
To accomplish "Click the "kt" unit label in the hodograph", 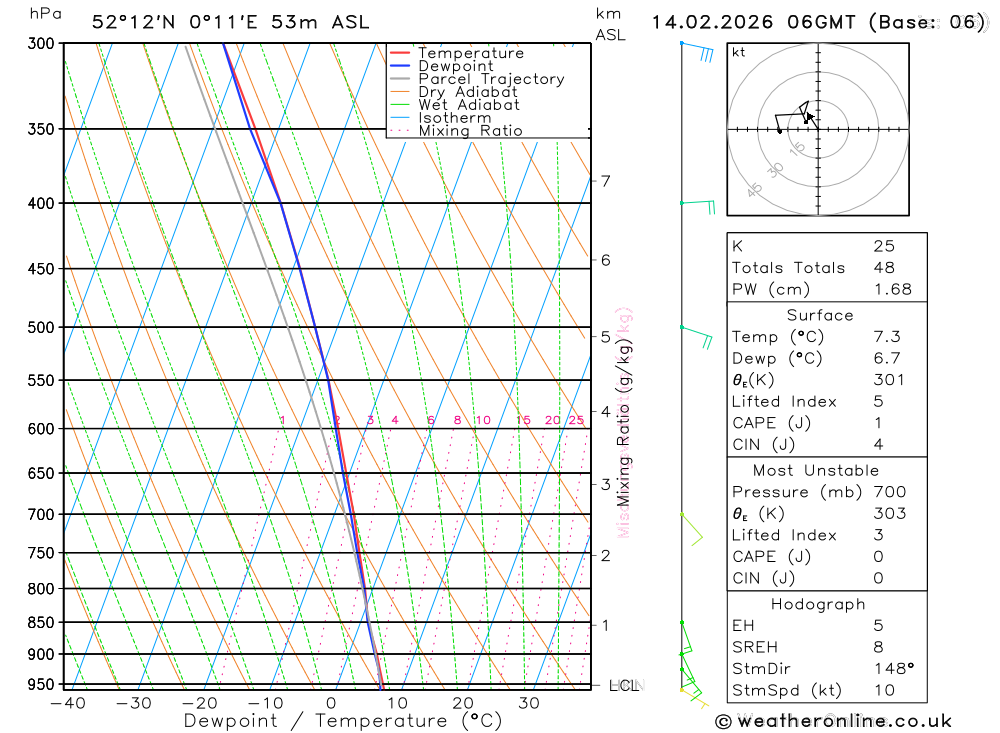I will (x=739, y=52).
